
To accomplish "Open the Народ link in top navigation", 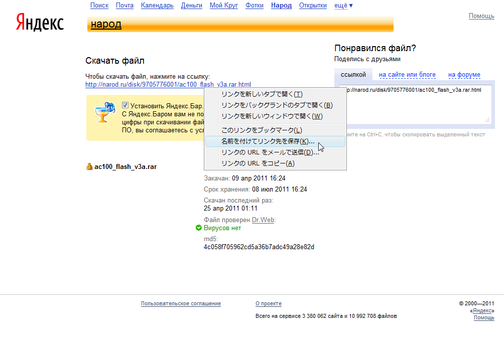I will click(281, 5).
